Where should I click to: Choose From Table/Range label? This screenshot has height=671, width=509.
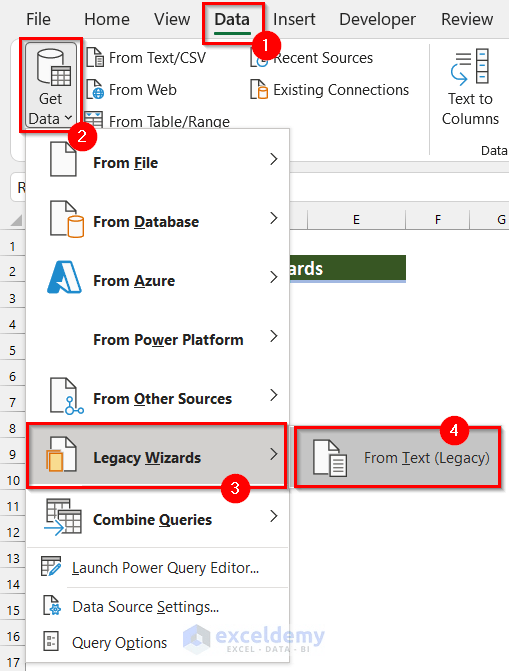[x=169, y=122]
